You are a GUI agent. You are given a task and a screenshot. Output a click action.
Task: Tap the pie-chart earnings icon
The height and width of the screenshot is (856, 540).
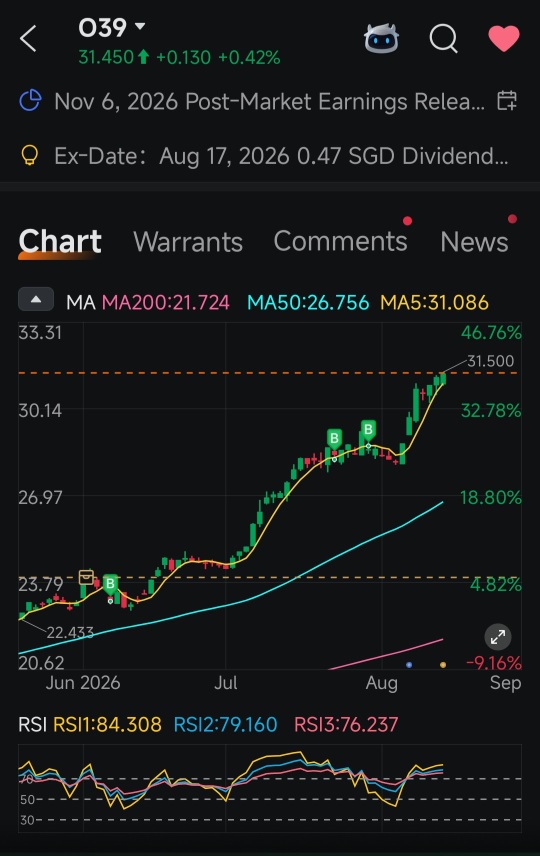tap(30, 100)
